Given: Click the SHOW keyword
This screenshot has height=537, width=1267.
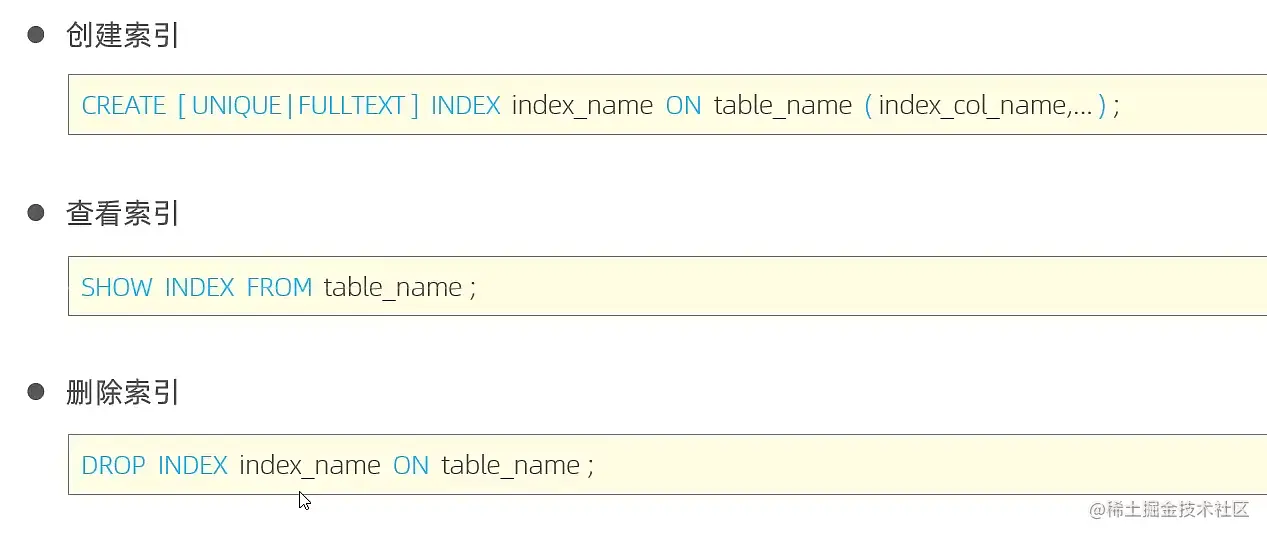Looking at the screenshot, I should point(116,288).
